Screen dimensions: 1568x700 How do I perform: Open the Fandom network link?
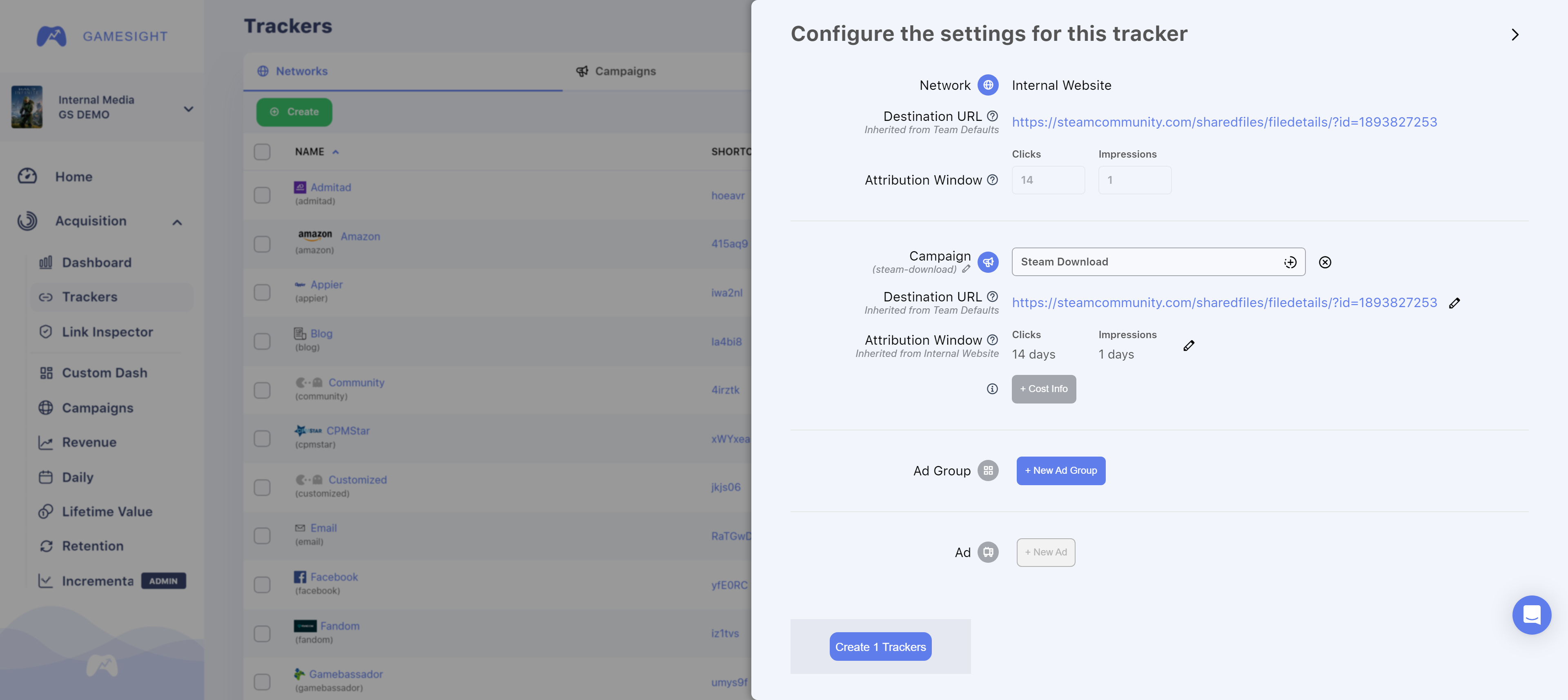coord(340,626)
